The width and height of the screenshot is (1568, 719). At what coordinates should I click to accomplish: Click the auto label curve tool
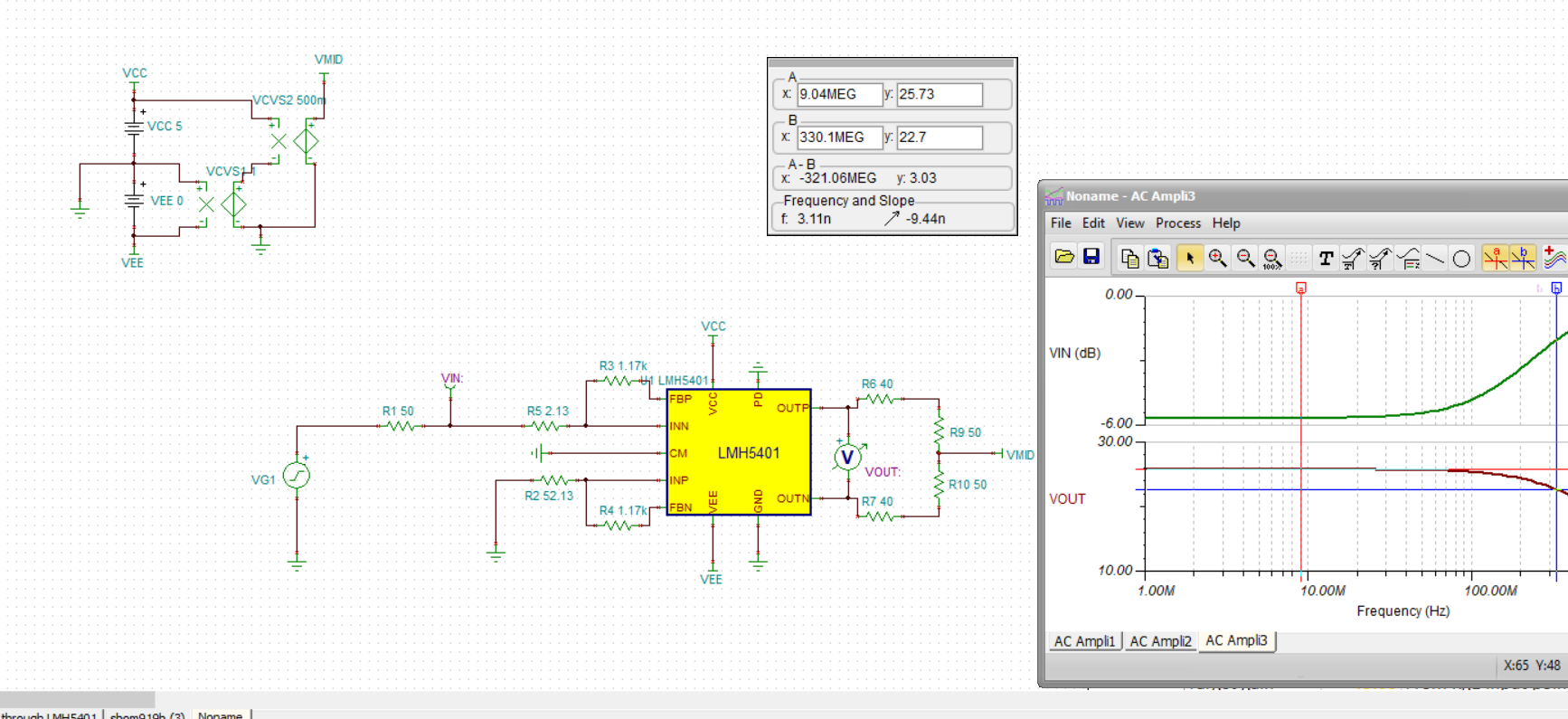(1353, 259)
